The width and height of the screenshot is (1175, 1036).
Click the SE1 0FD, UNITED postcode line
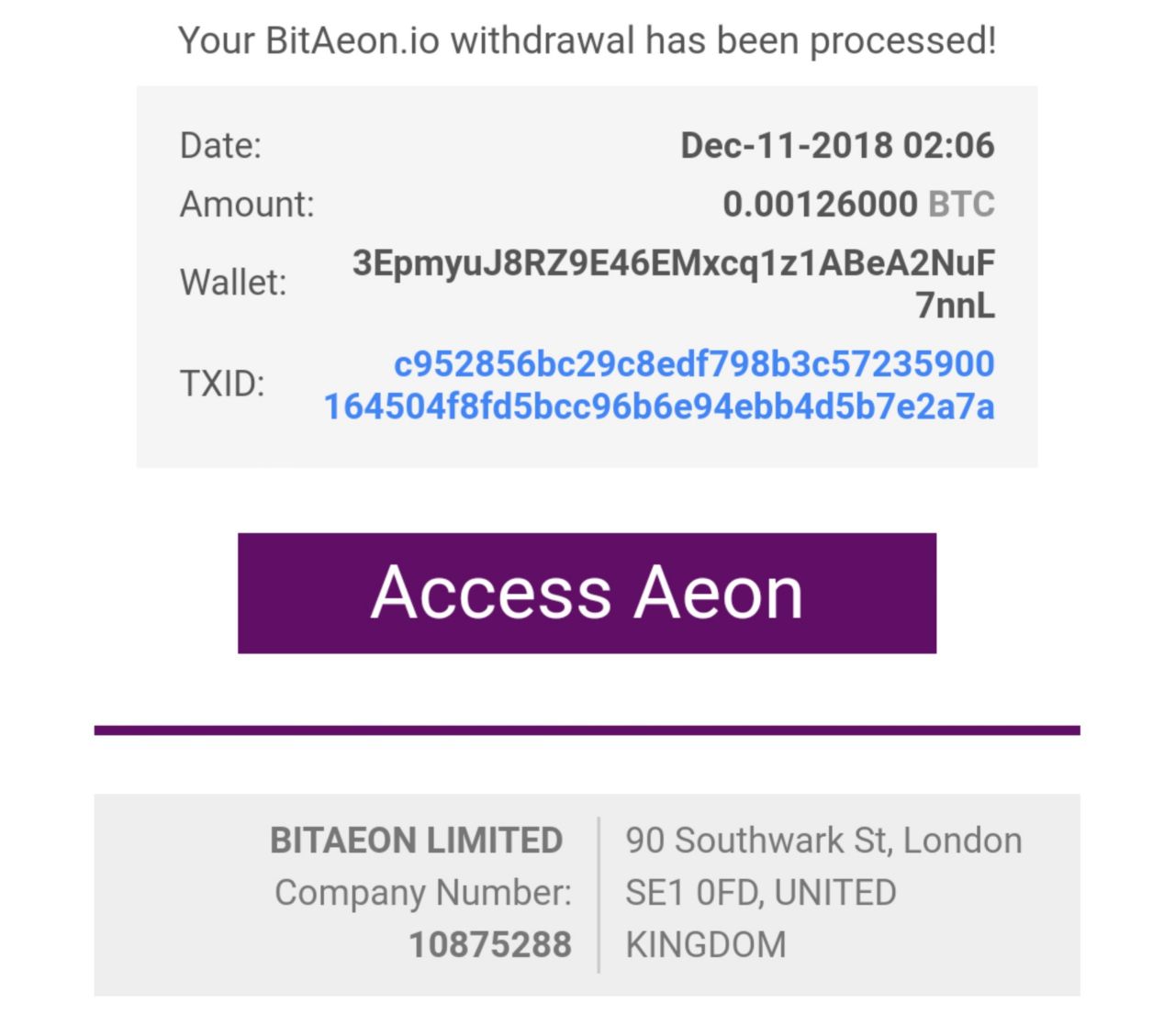point(761,893)
